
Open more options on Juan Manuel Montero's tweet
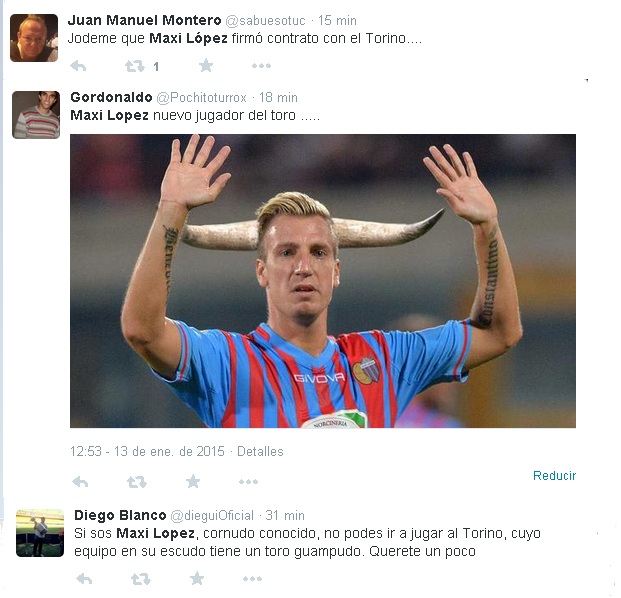pos(261,66)
